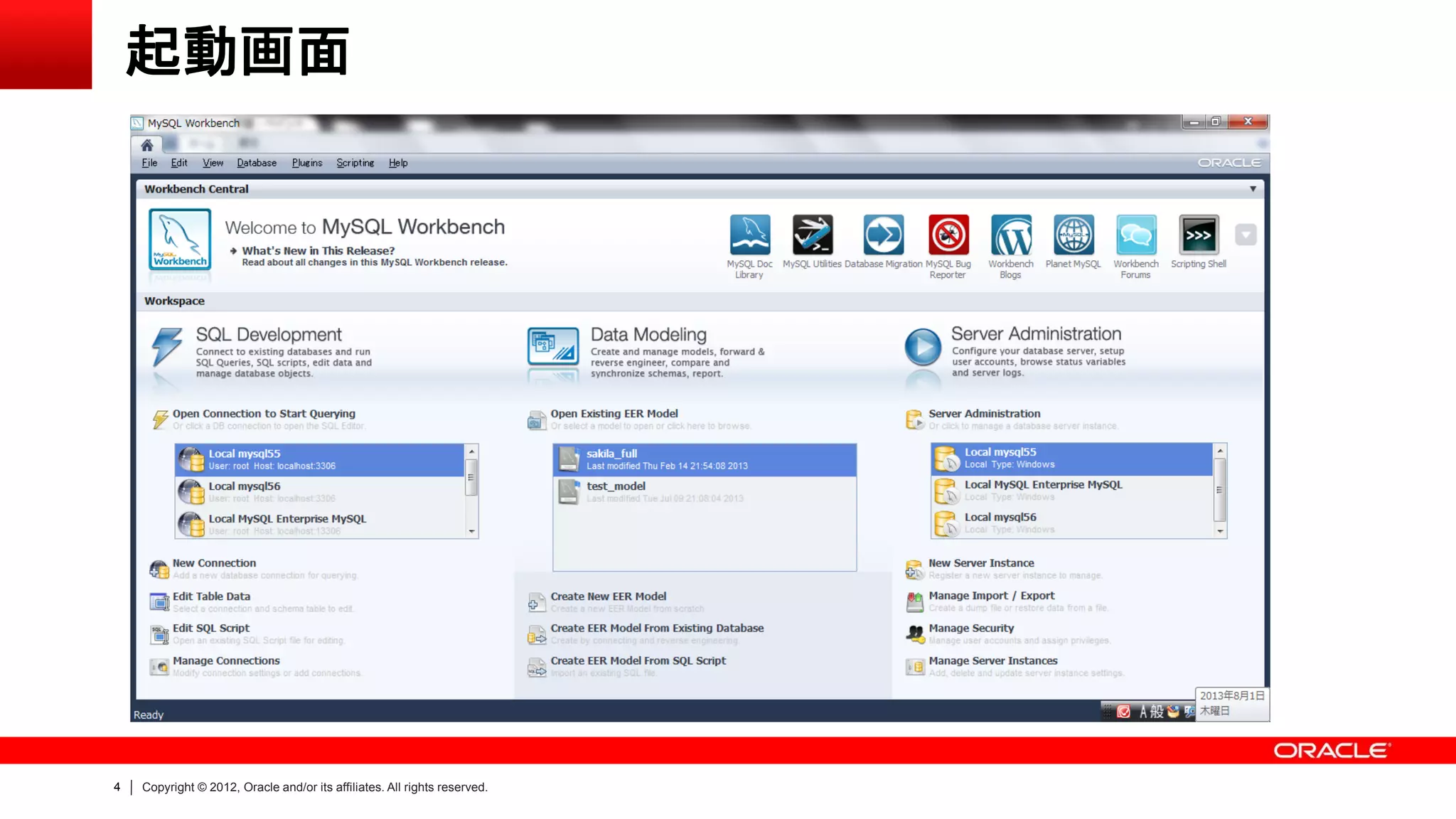The height and width of the screenshot is (819, 1456).
Task: Select Local MySQL Enterprise MySQL connection
Action: tap(320, 524)
